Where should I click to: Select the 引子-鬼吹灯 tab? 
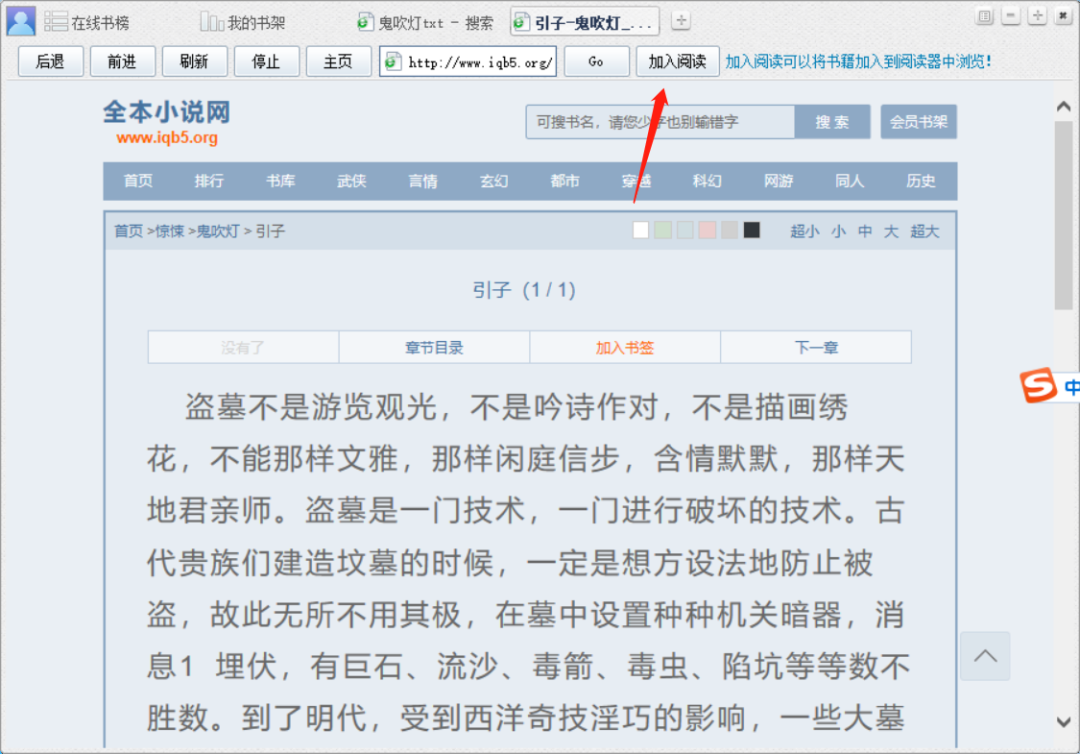[584, 23]
